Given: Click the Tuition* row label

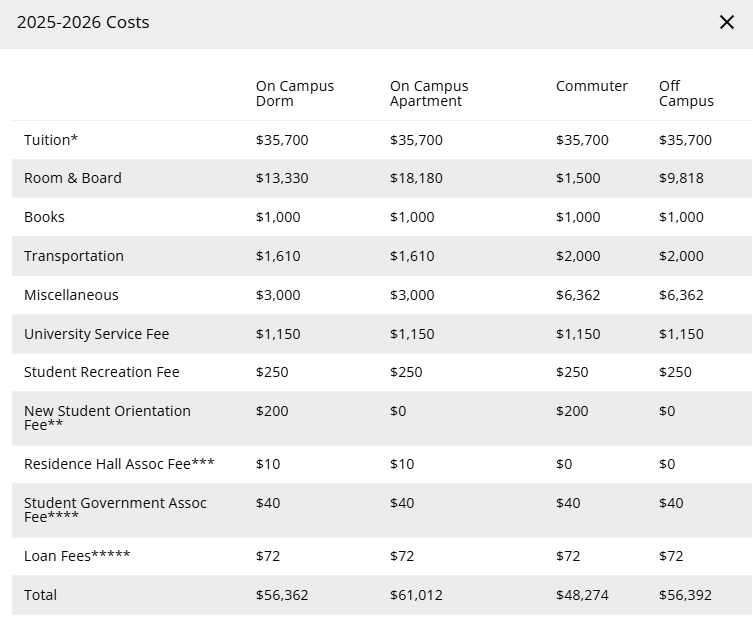Looking at the screenshot, I should pos(51,140).
